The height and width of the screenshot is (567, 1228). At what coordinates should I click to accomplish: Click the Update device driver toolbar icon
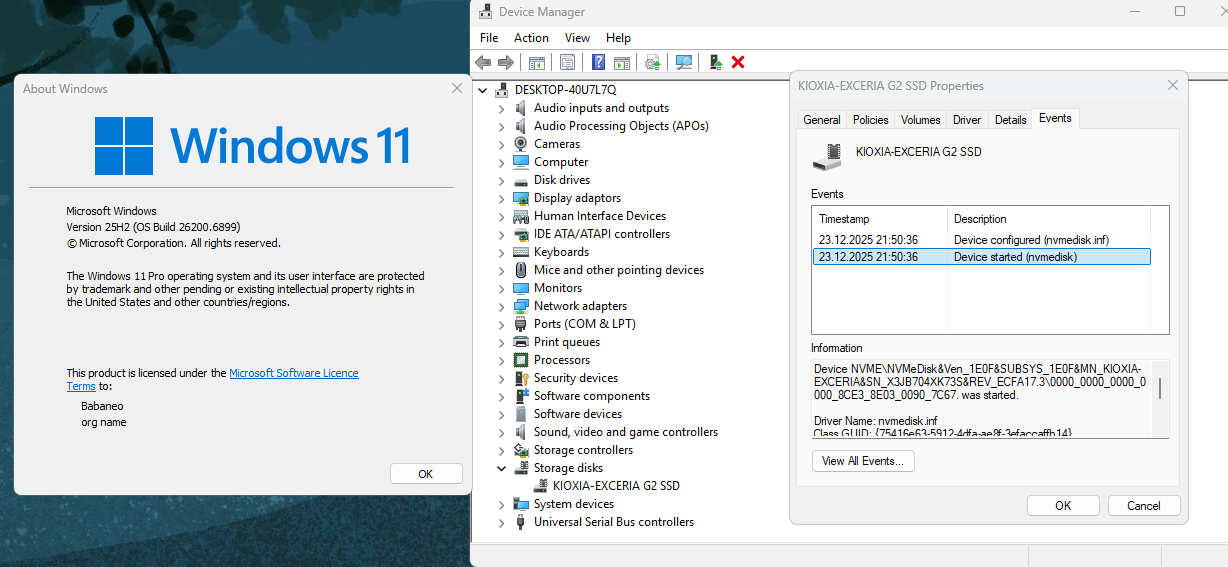click(x=653, y=62)
